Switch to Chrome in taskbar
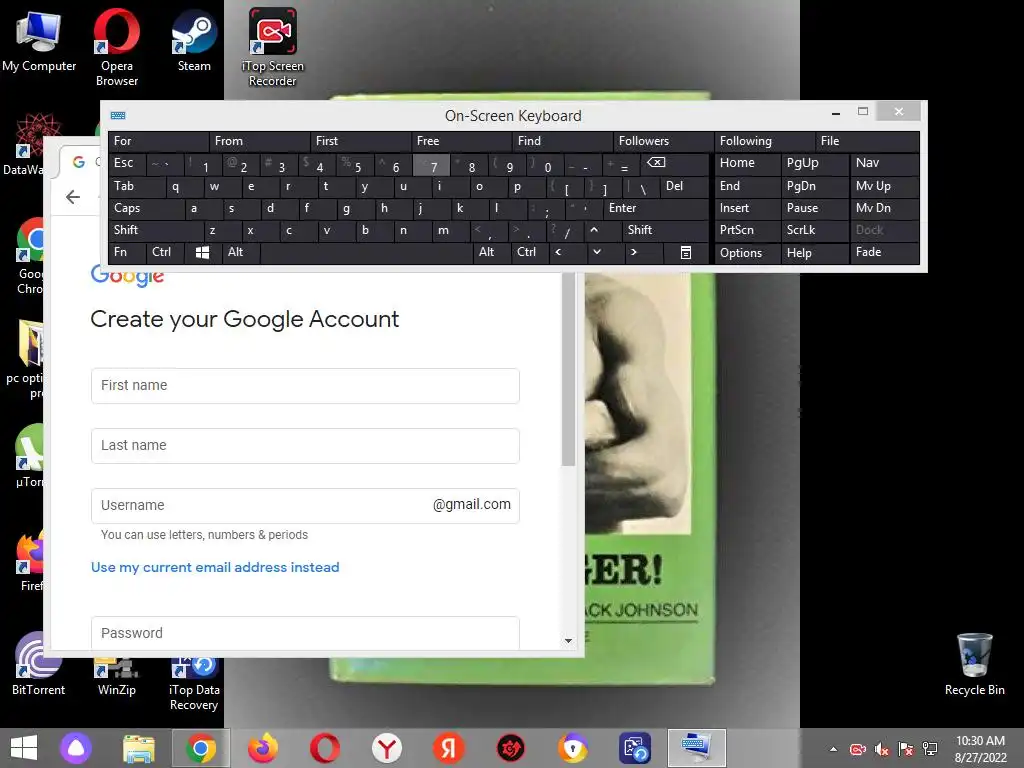 [x=201, y=748]
